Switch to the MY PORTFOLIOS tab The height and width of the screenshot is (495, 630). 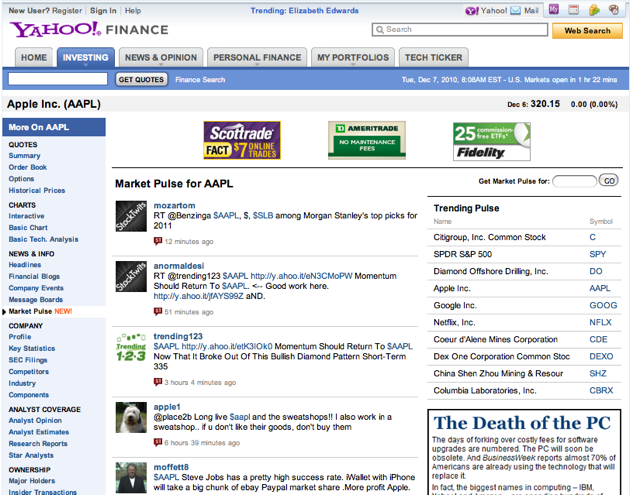353,57
